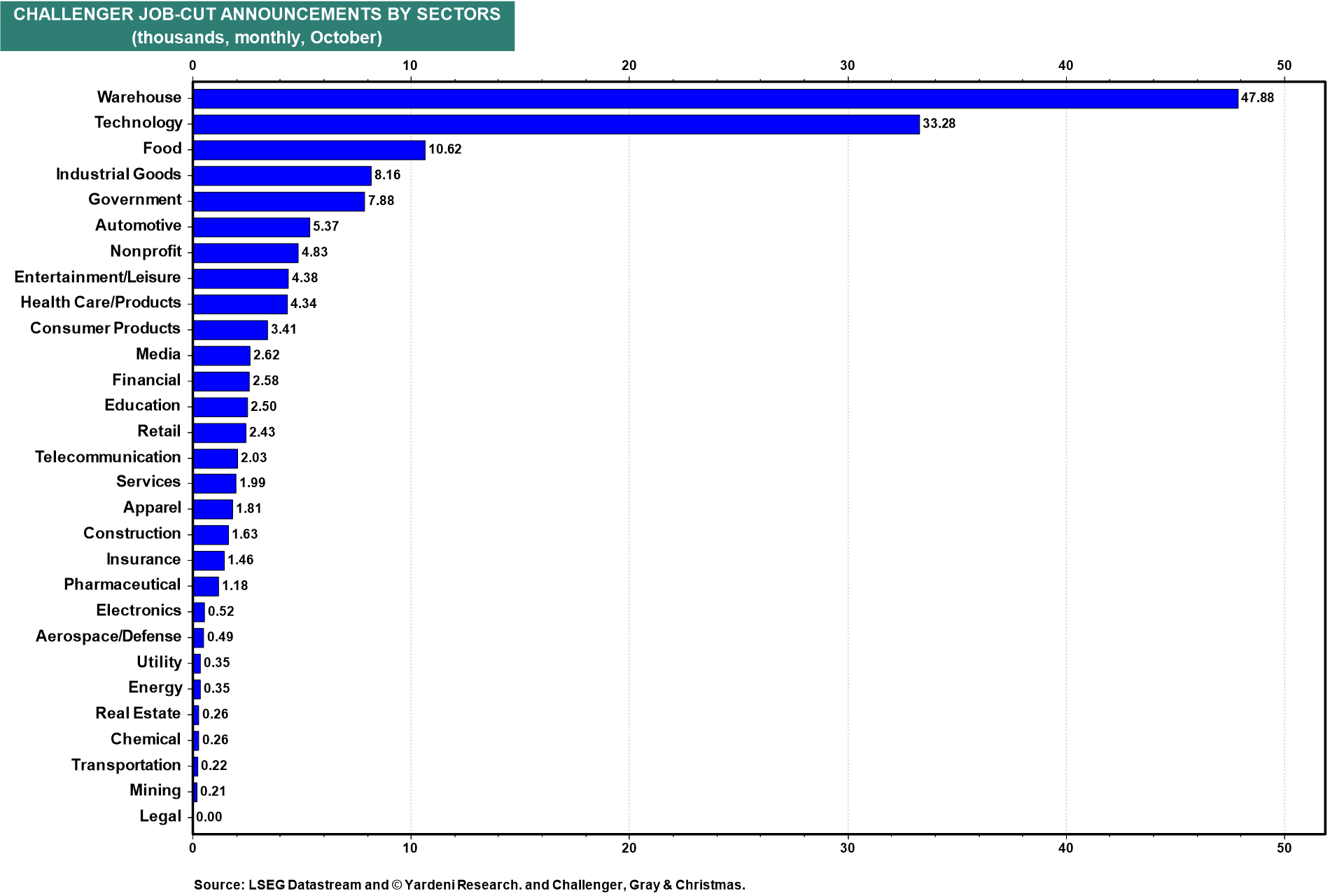Click the Health Care/Products bar
Image resolution: width=1344 pixels, height=896 pixels.
(x=240, y=304)
